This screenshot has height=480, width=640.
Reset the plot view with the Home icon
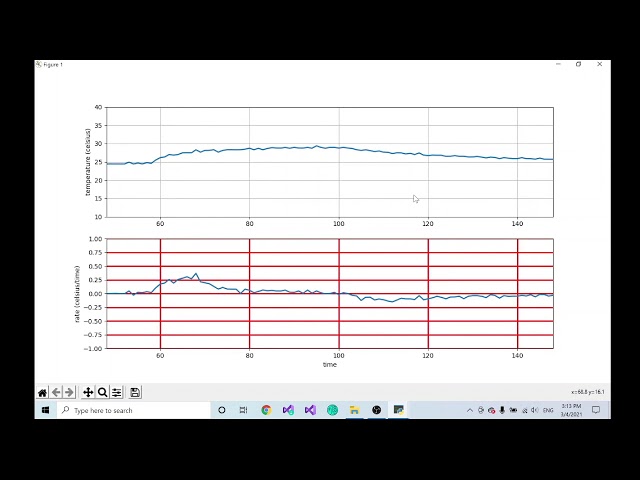pyautogui.click(x=42, y=393)
